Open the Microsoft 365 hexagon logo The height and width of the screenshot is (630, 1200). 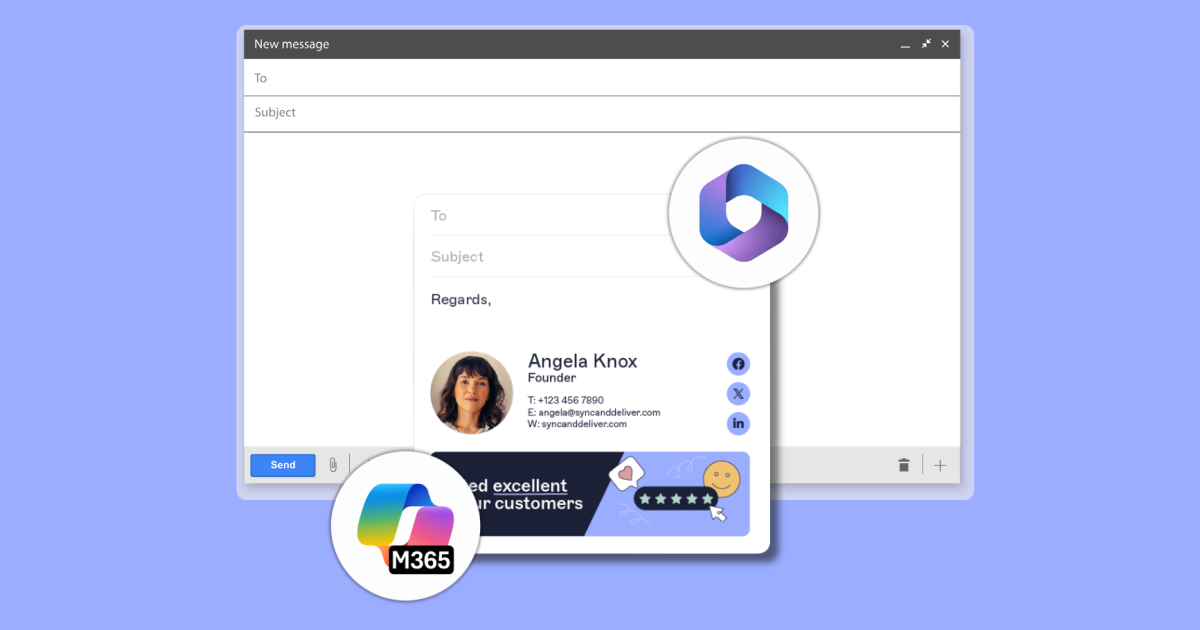tap(743, 213)
